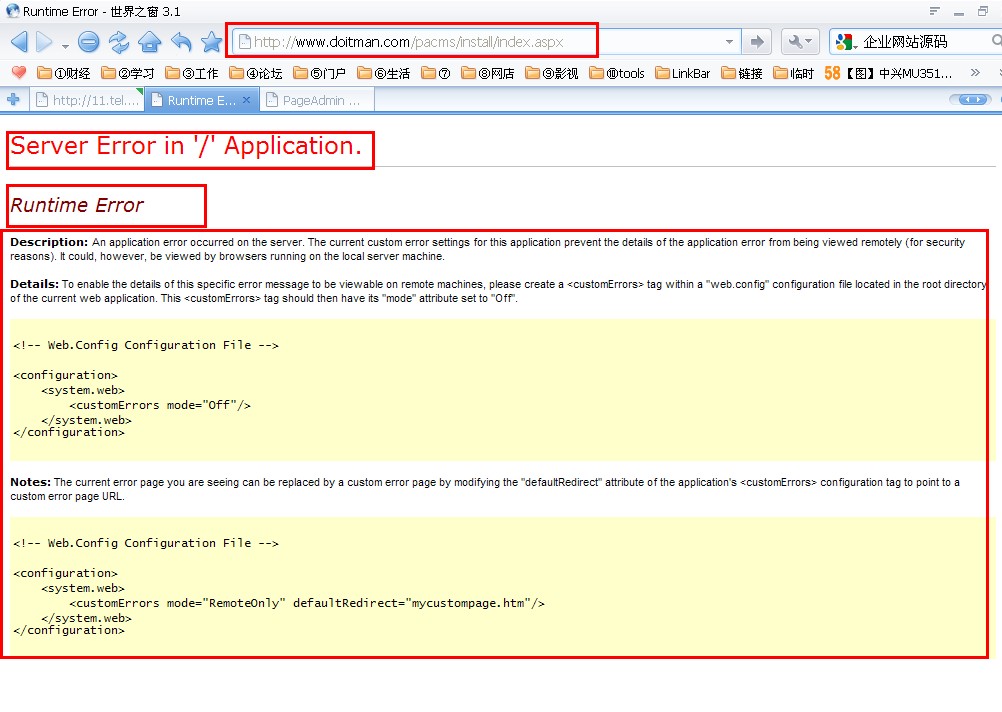Go to the Home page icon
The width and height of the screenshot is (1002, 712).
click(x=150, y=42)
